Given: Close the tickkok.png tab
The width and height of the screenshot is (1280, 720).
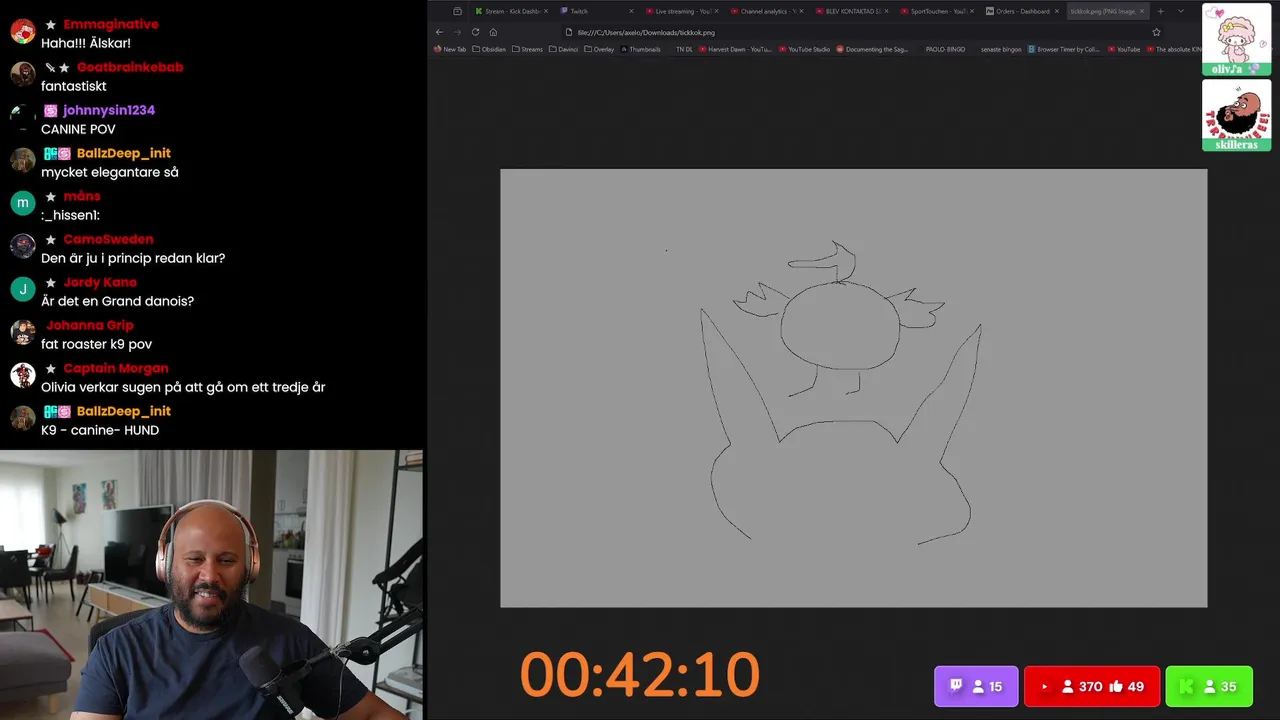Looking at the screenshot, I should [1142, 11].
